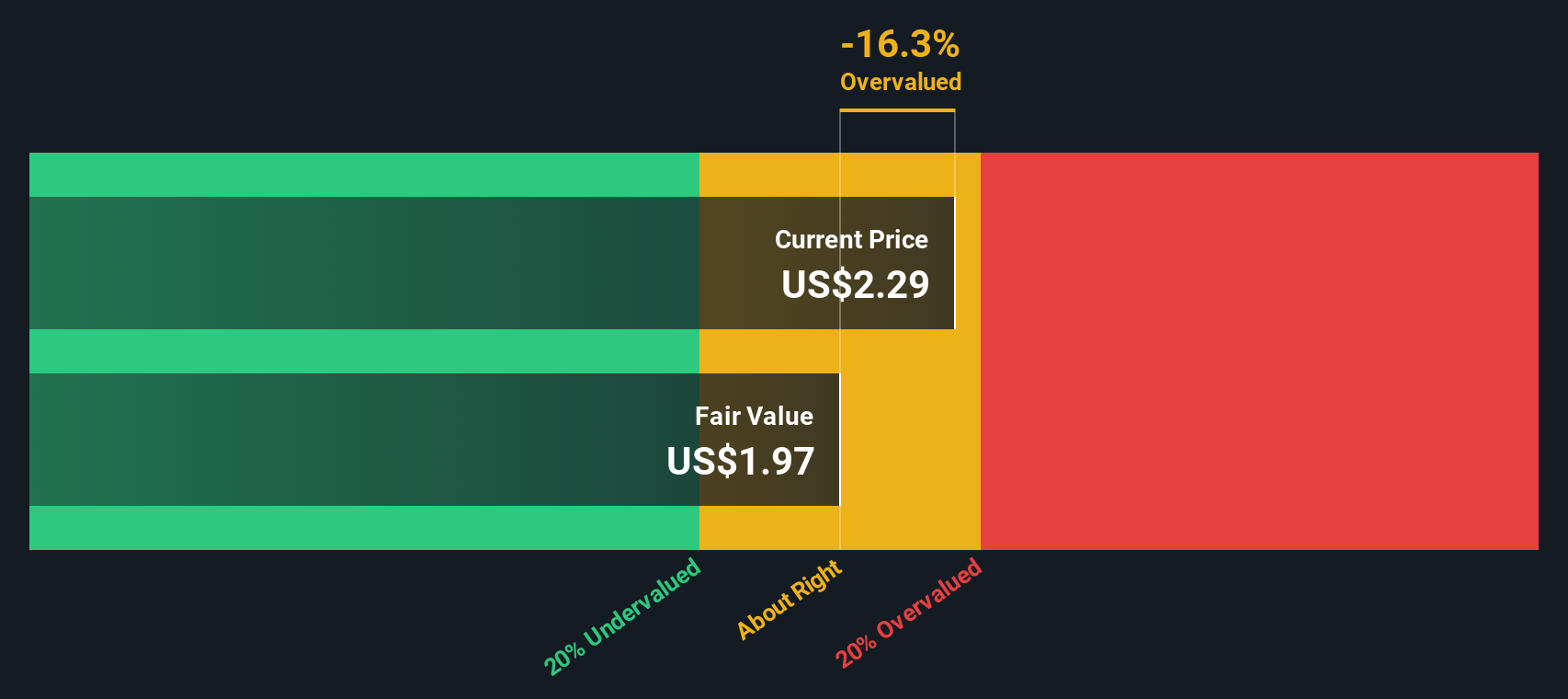Viewport: 1568px width, 699px height.
Task: Click the 20% Undervalued axis label
Action: [622, 616]
